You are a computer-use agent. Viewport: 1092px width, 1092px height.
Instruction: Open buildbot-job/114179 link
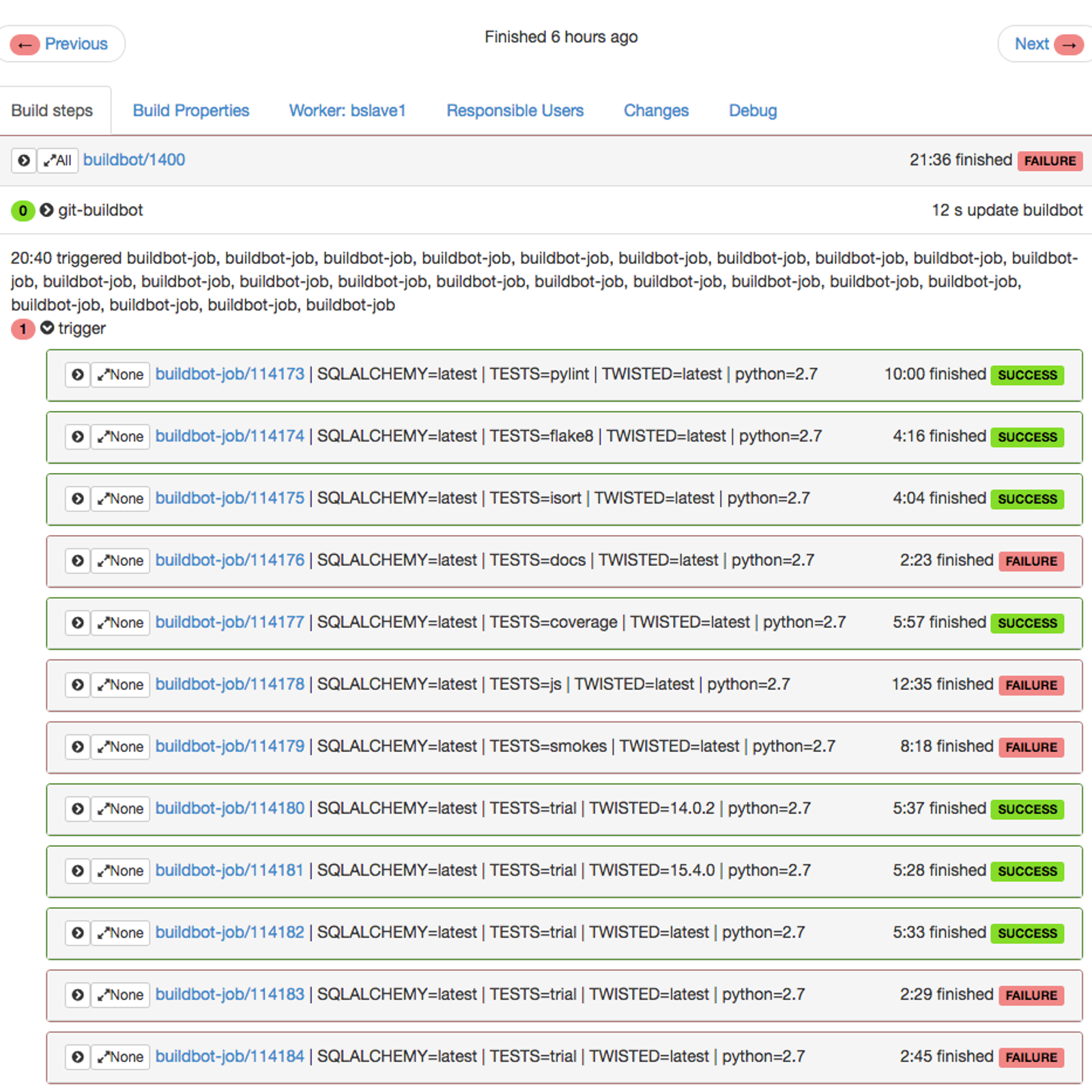[229, 747]
